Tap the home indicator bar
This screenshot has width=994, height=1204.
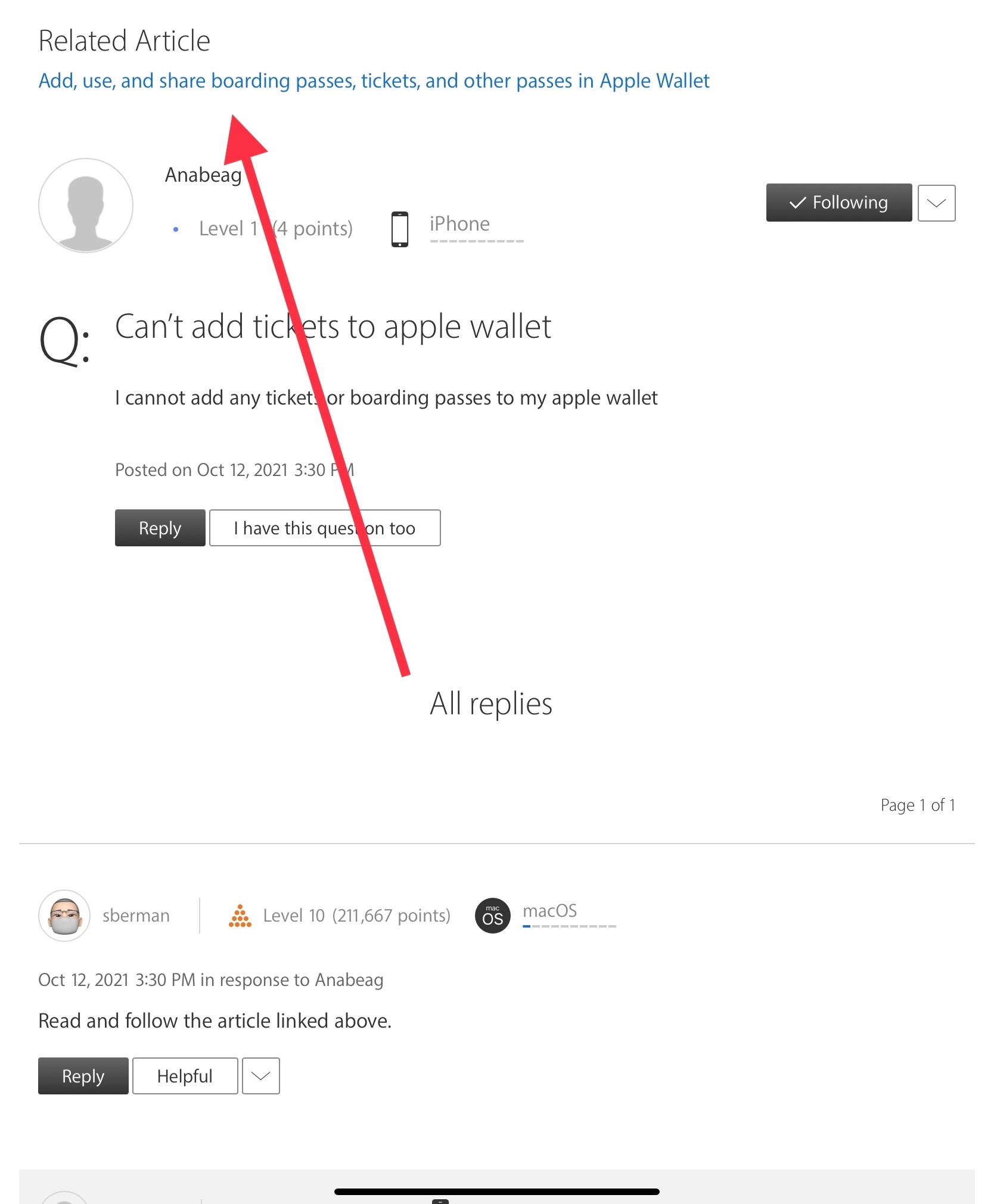point(497,1191)
